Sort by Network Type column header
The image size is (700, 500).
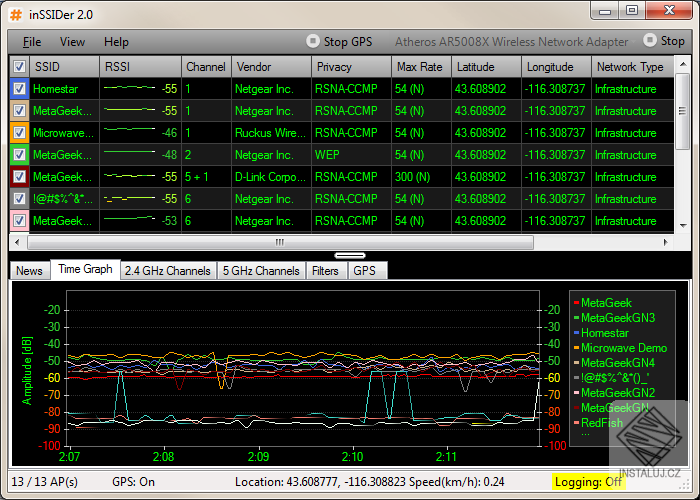pos(633,67)
